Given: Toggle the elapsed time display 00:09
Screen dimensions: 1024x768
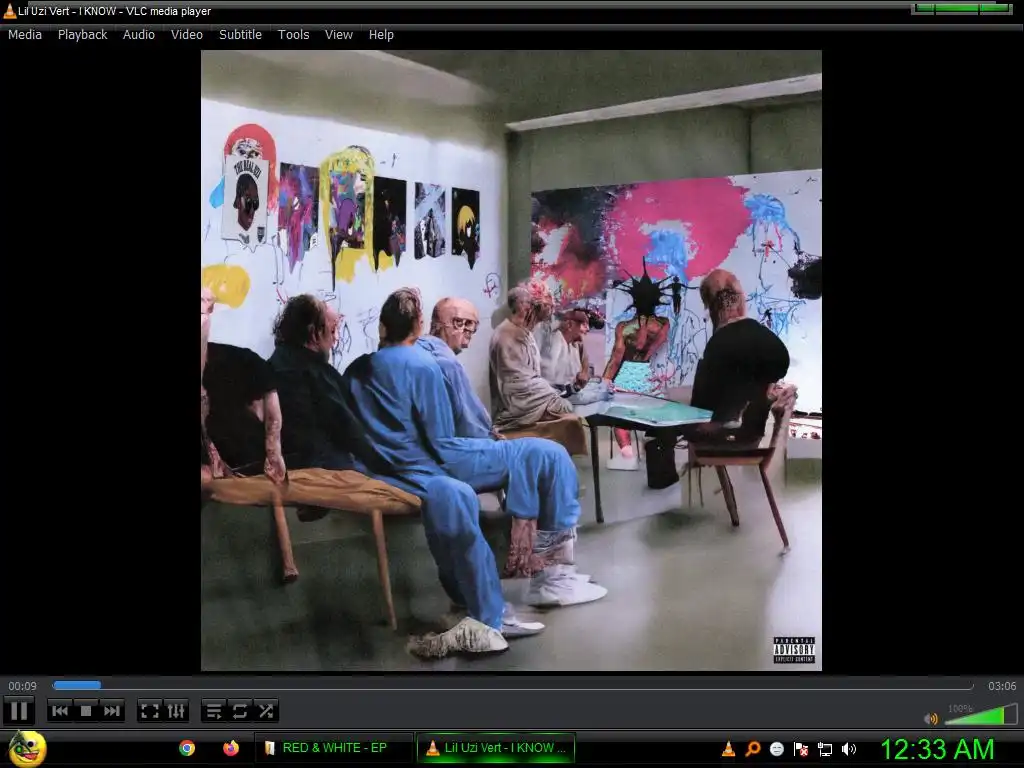Looking at the screenshot, I should click(22, 686).
